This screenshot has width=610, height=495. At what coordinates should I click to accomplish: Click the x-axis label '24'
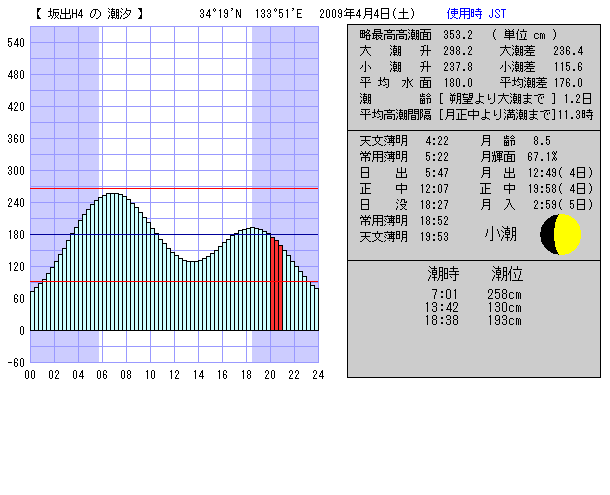coord(318,375)
